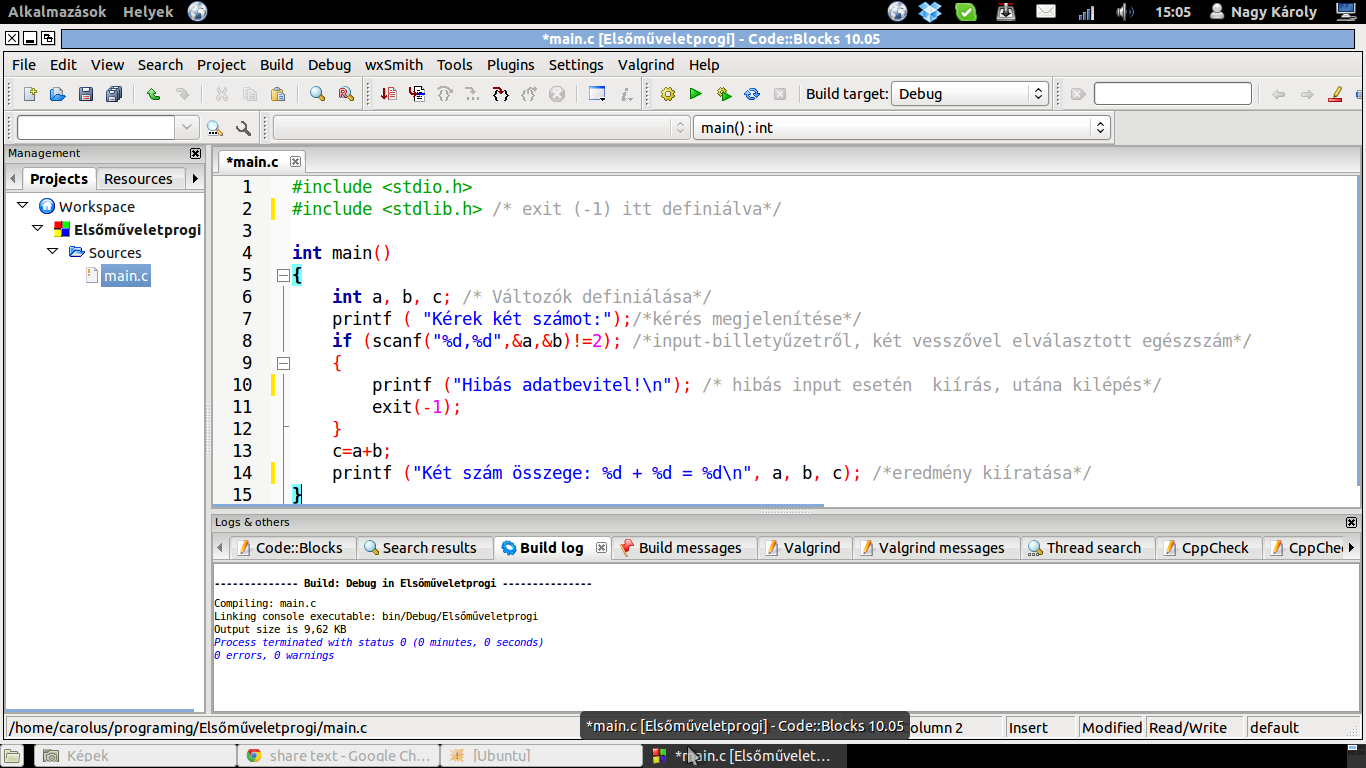
Task: Undo the last edit with the green arrow
Action: tap(153, 94)
